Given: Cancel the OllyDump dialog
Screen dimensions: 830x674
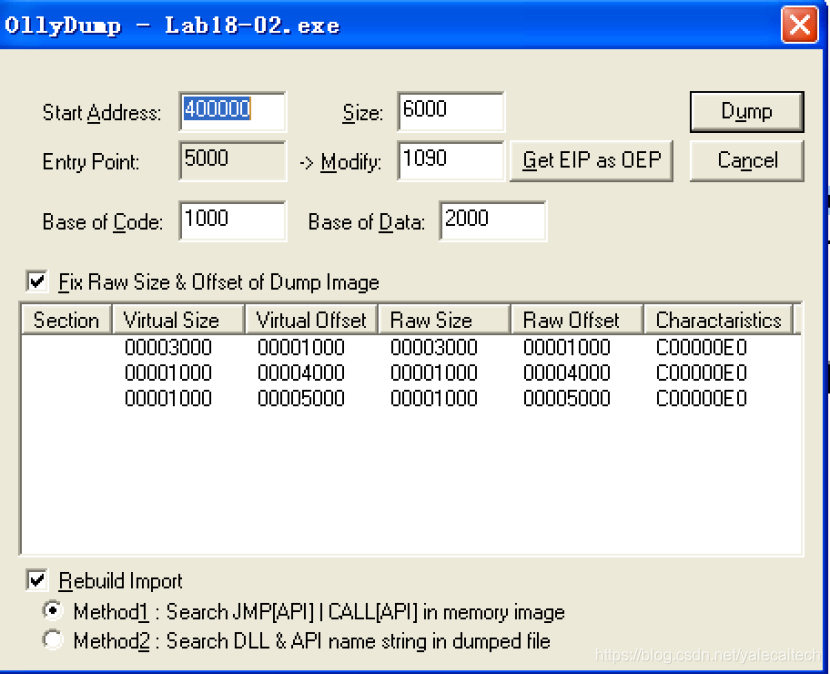Looking at the screenshot, I should (746, 160).
